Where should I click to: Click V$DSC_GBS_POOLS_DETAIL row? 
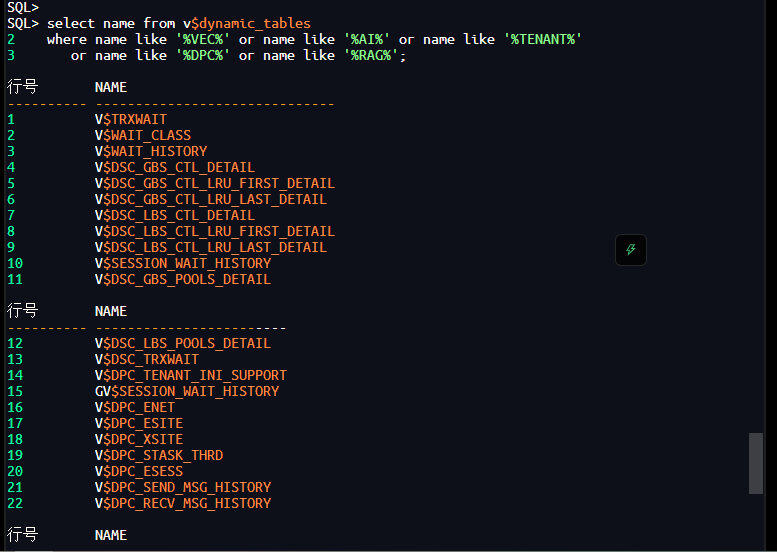(x=183, y=279)
